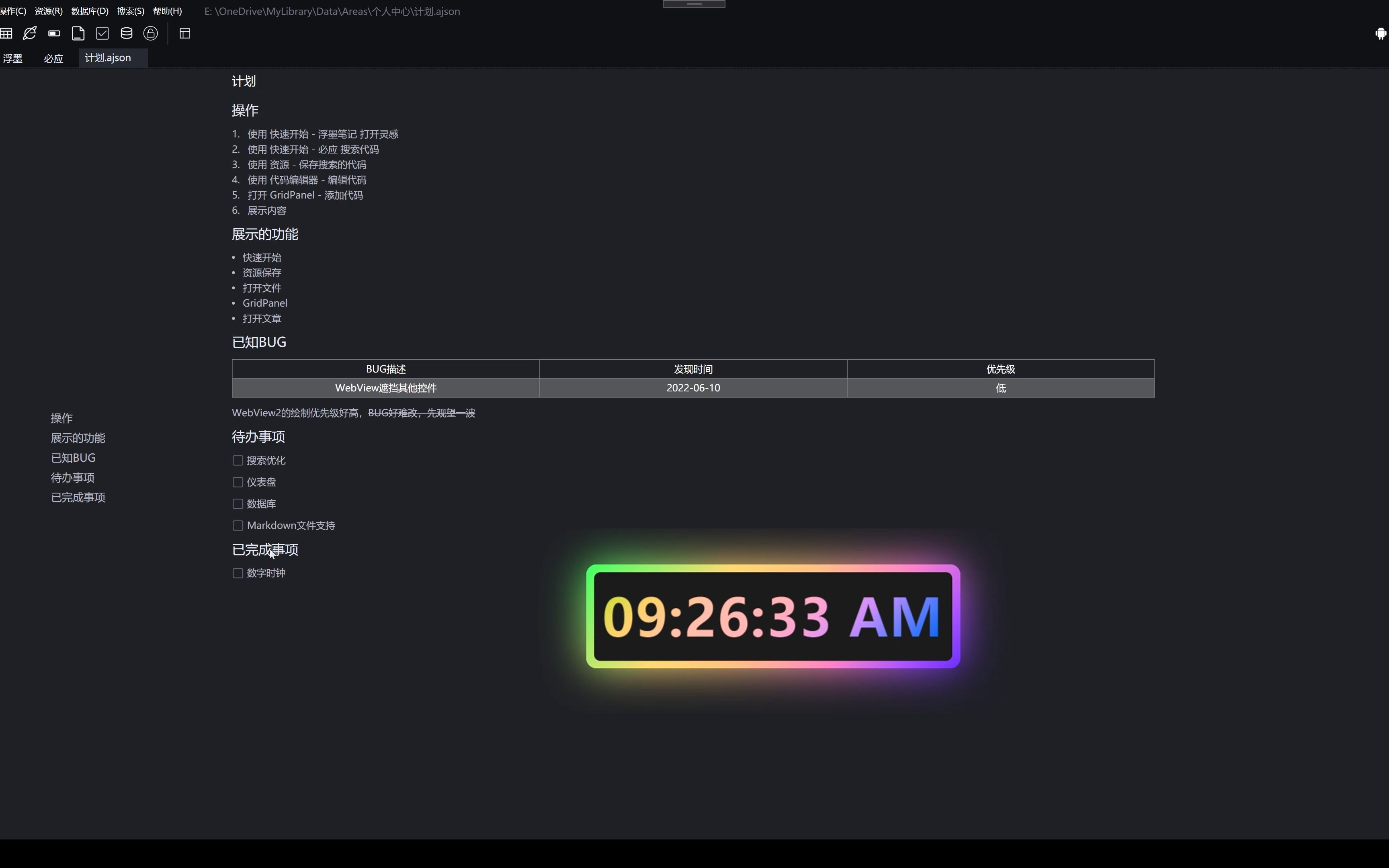Image resolution: width=1389 pixels, height=868 pixels.
Task: Click the BUG描述 table header
Action: click(x=386, y=369)
